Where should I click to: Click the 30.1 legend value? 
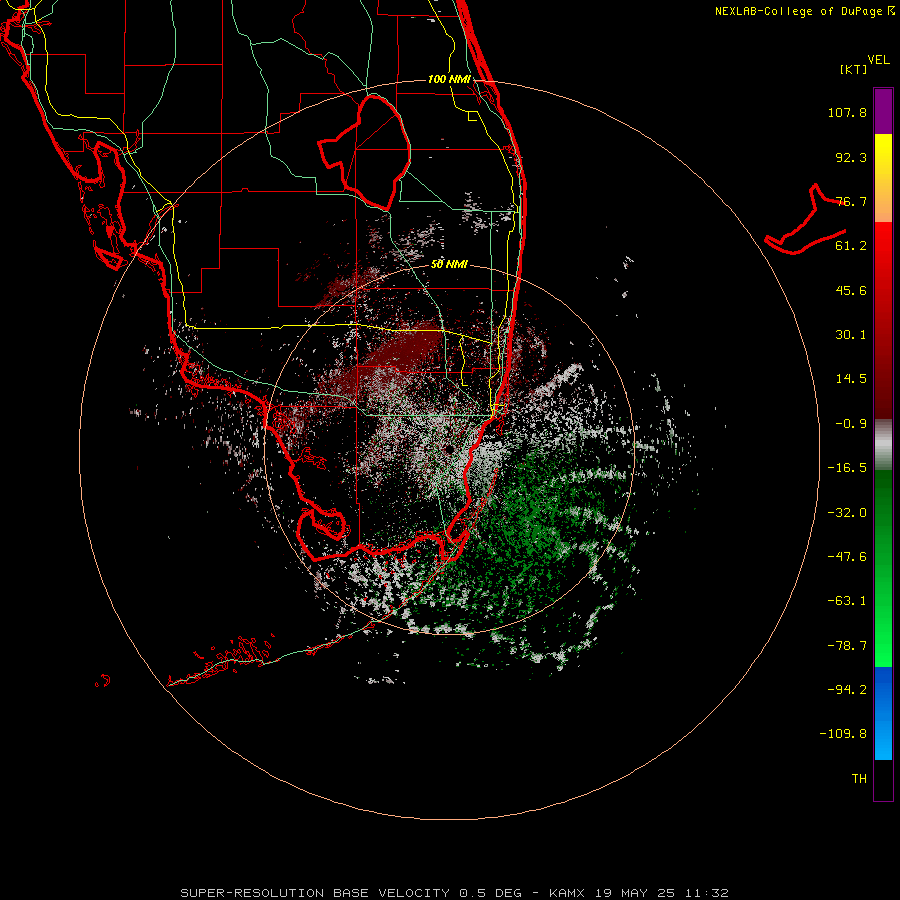click(851, 335)
